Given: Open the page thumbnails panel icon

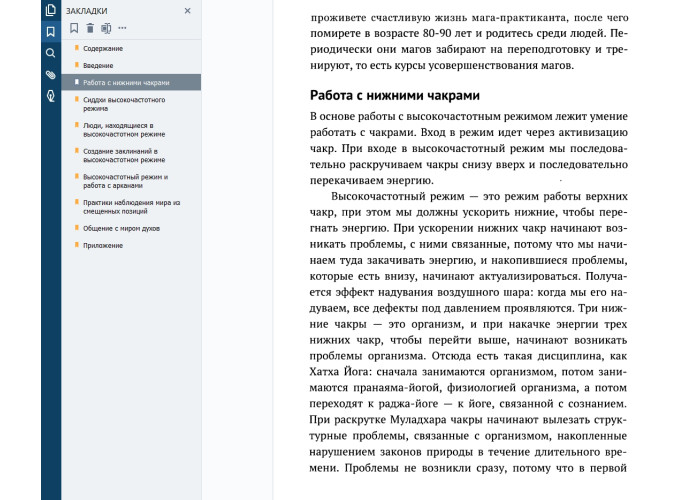Looking at the screenshot, I should coord(50,10).
